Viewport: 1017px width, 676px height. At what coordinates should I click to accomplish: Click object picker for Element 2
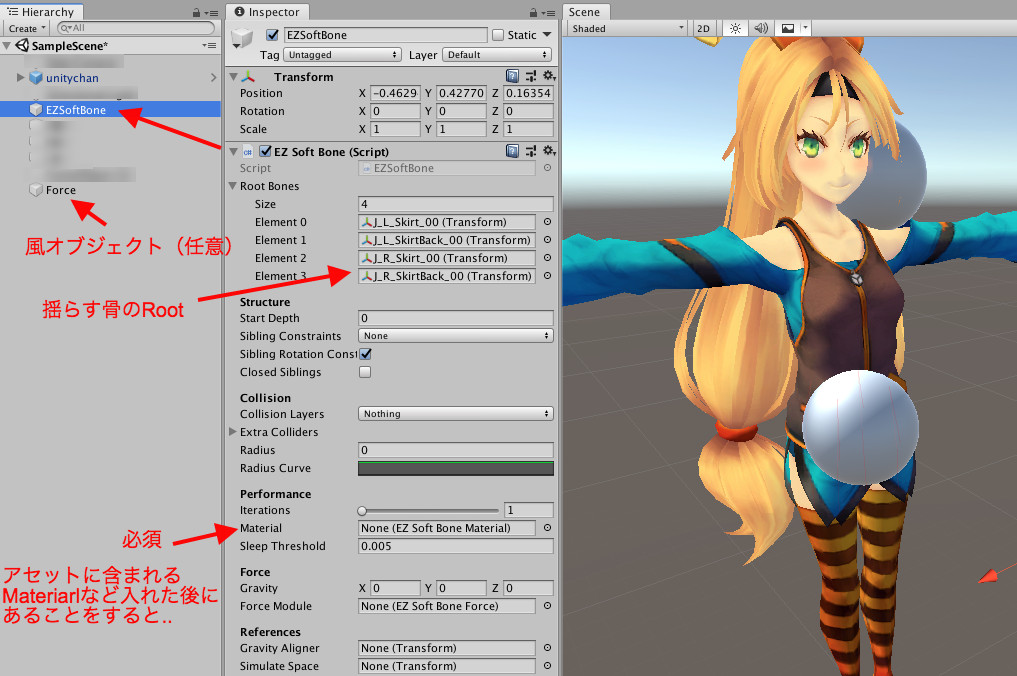click(x=547, y=258)
